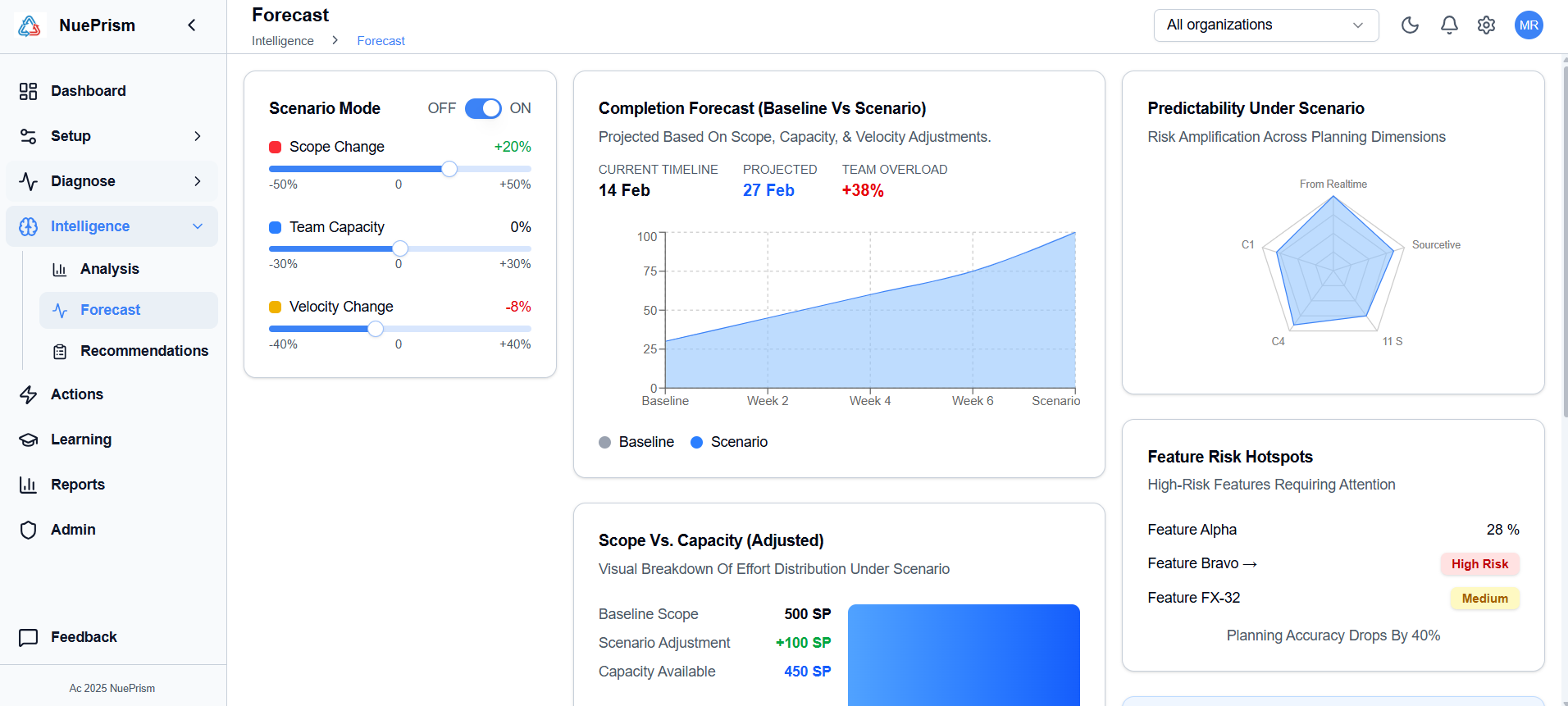The width and height of the screenshot is (1568, 706).
Task: Open the Admin section
Action: coord(112,530)
